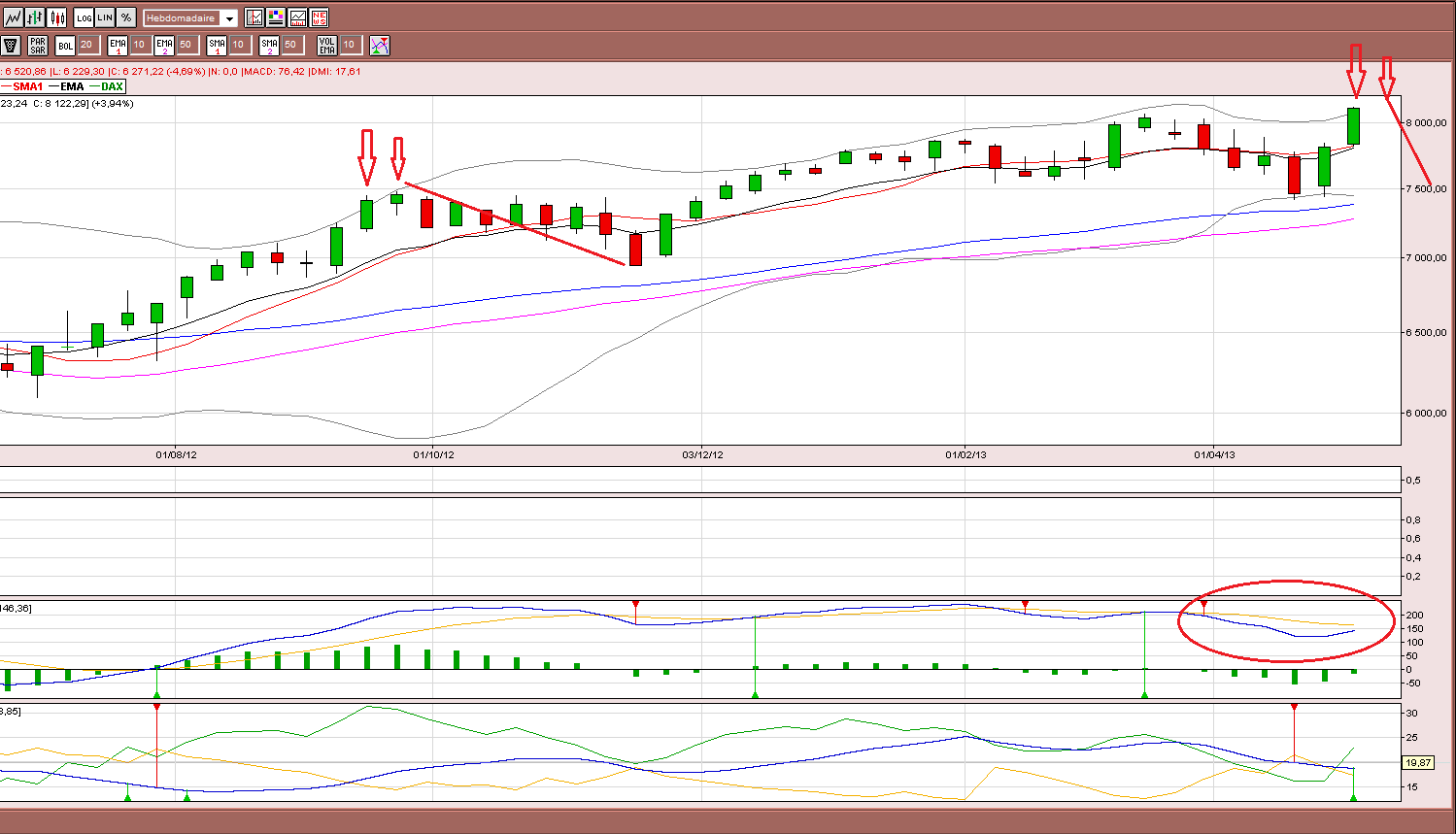Screen dimensions: 1456x834
Task: Open the color settings palette icon
Action: tap(276, 17)
